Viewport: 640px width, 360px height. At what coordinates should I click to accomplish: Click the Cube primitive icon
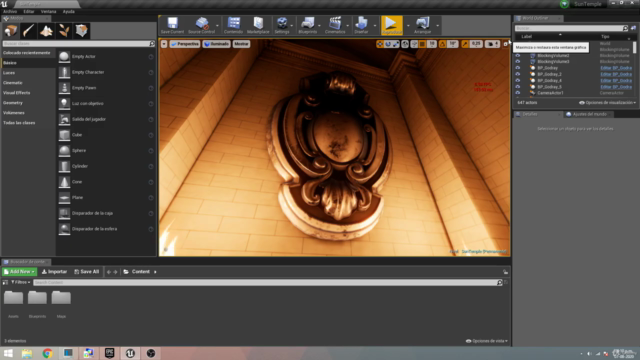(64, 135)
